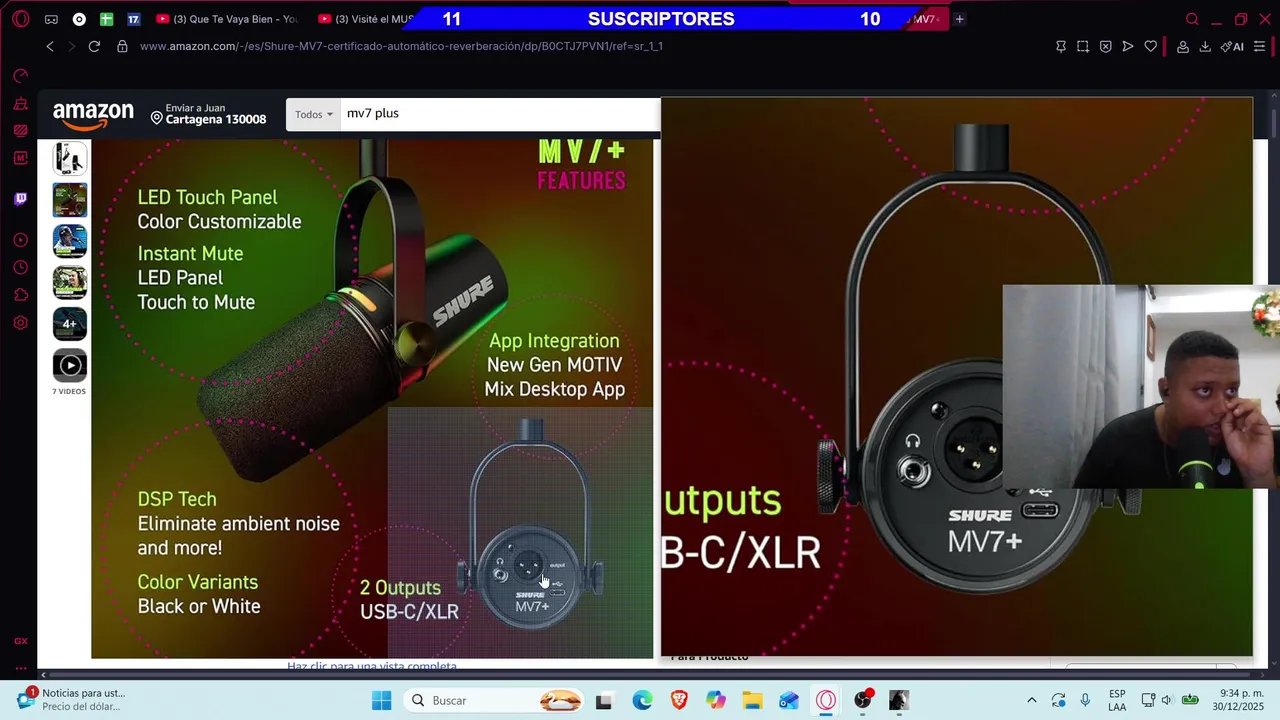
Task: Select the third product thumbnail
Action: (70, 241)
